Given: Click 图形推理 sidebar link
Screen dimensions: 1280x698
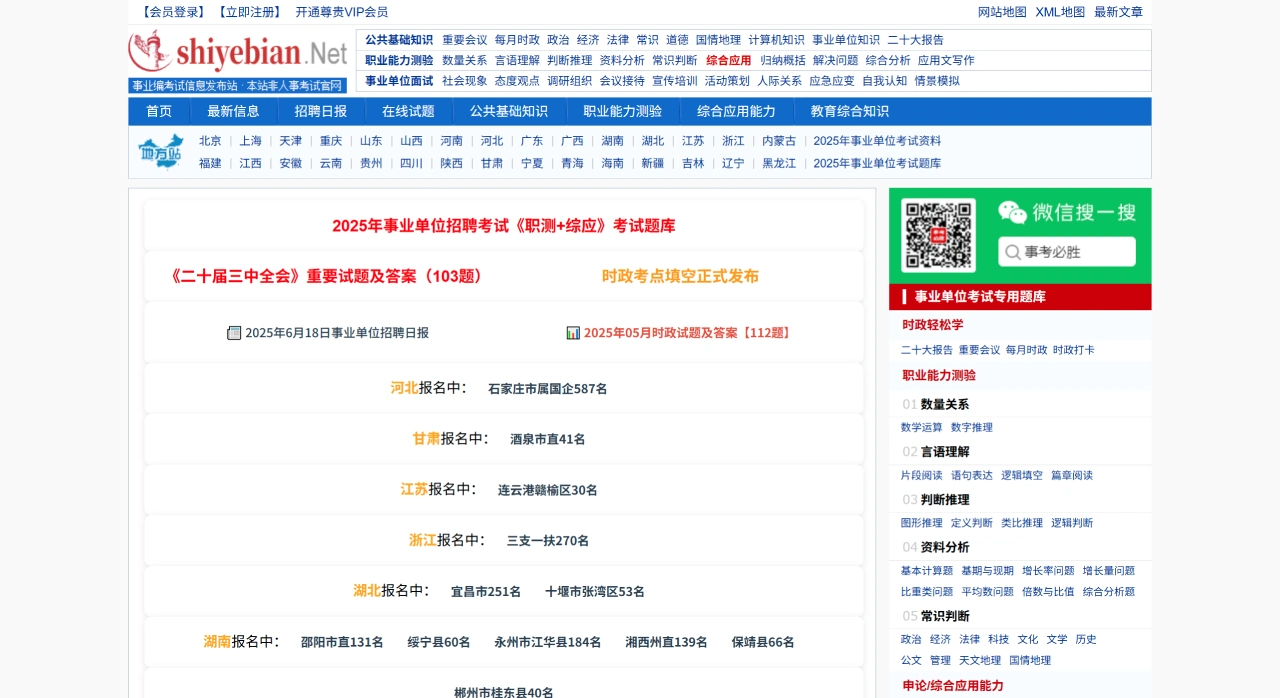Looking at the screenshot, I should pyautogui.click(x=921, y=523).
